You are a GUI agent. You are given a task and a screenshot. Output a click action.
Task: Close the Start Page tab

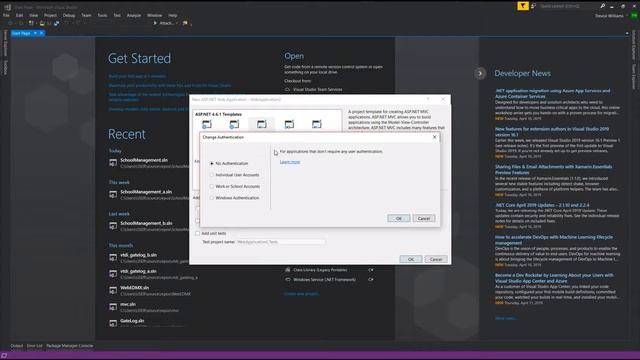pyautogui.click(x=41, y=33)
